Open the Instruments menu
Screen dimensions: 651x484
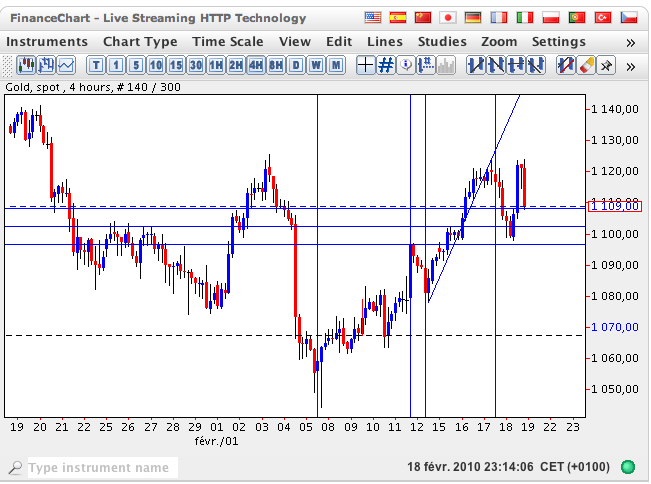pyautogui.click(x=46, y=41)
